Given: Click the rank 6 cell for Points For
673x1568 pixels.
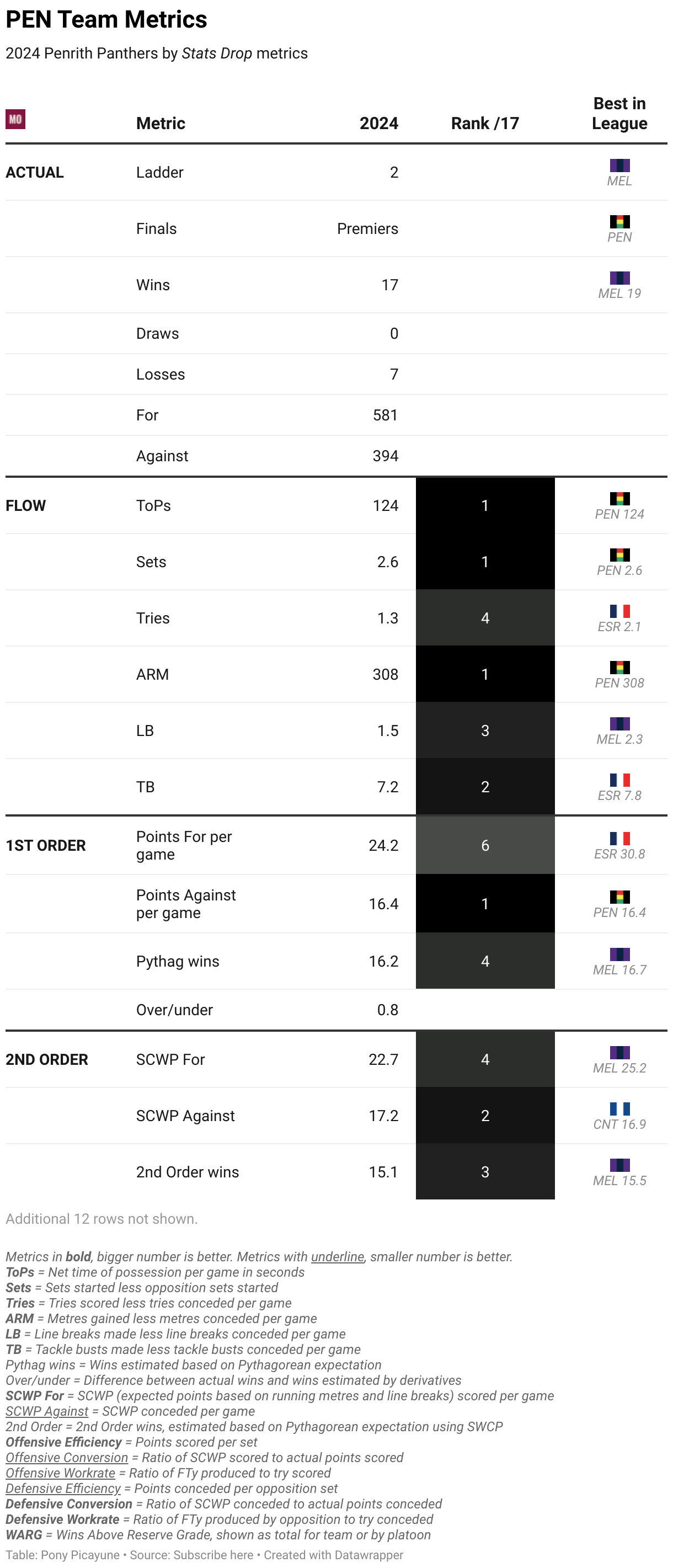Looking at the screenshot, I should pos(484,845).
